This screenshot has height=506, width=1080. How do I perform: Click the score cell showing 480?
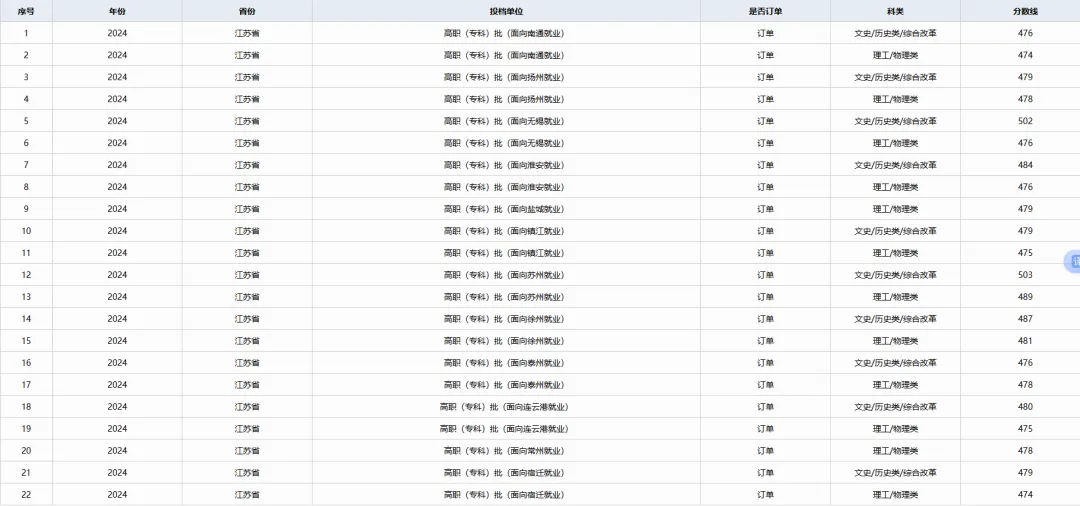(1025, 407)
